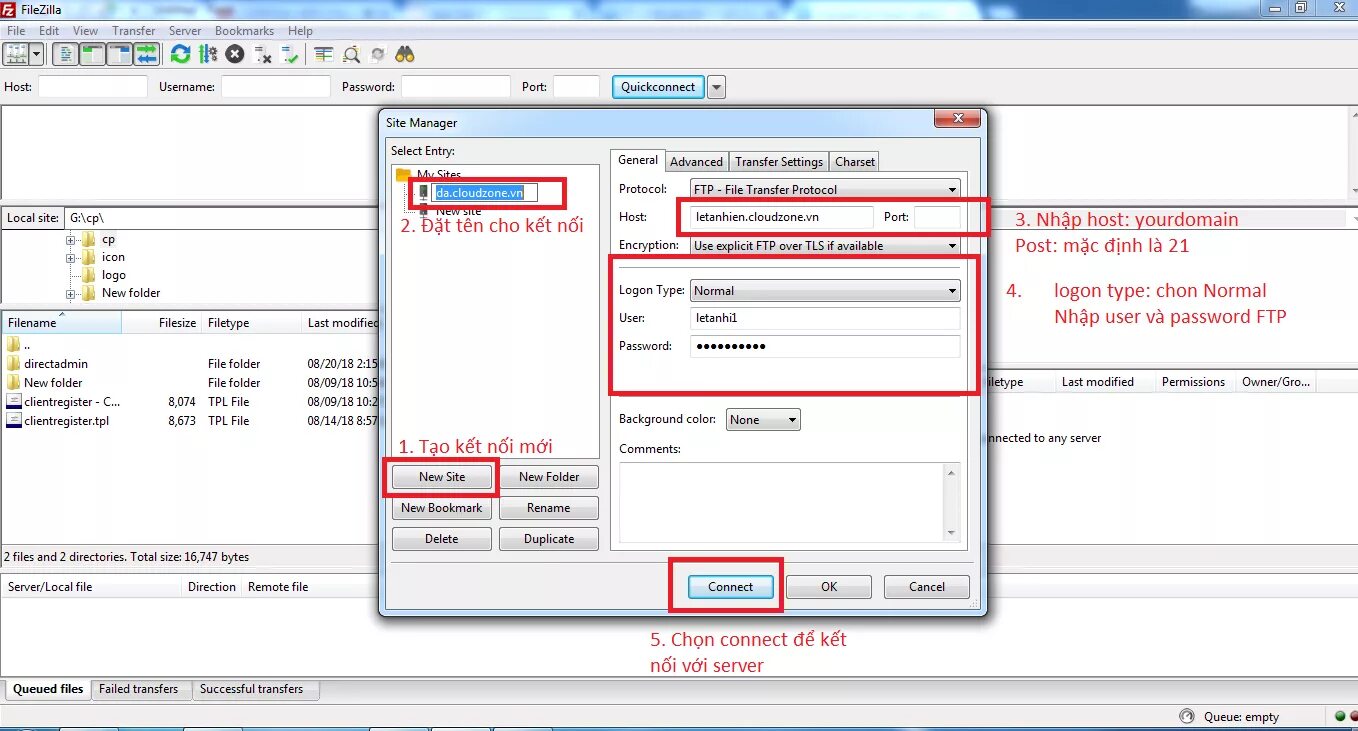This screenshot has height=731, width=1358.
Task: Toggle transfer queue display icon
Action: (x=147, y=54)
